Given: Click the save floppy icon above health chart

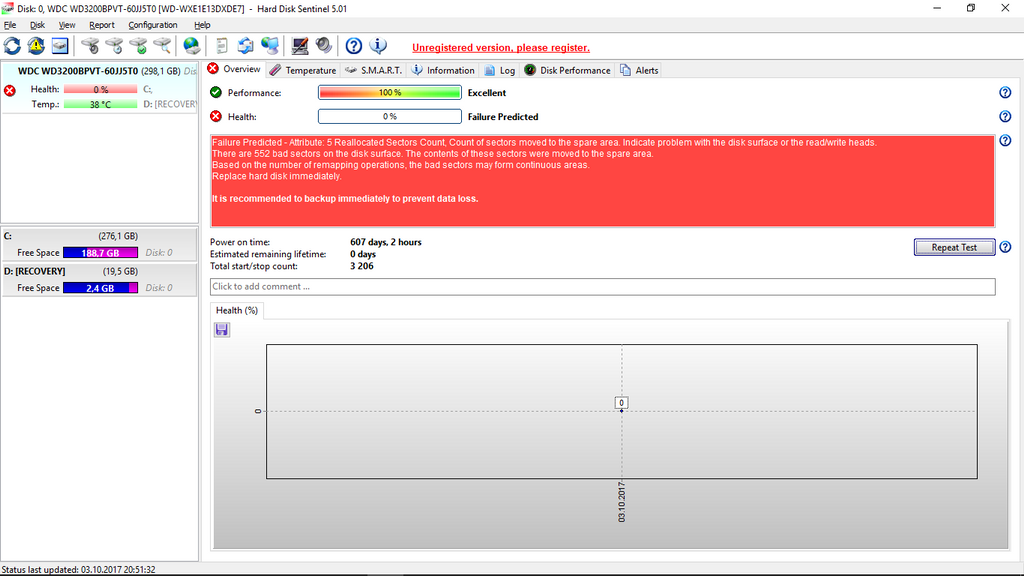Looking at the screenshot, I should [222, 330].
